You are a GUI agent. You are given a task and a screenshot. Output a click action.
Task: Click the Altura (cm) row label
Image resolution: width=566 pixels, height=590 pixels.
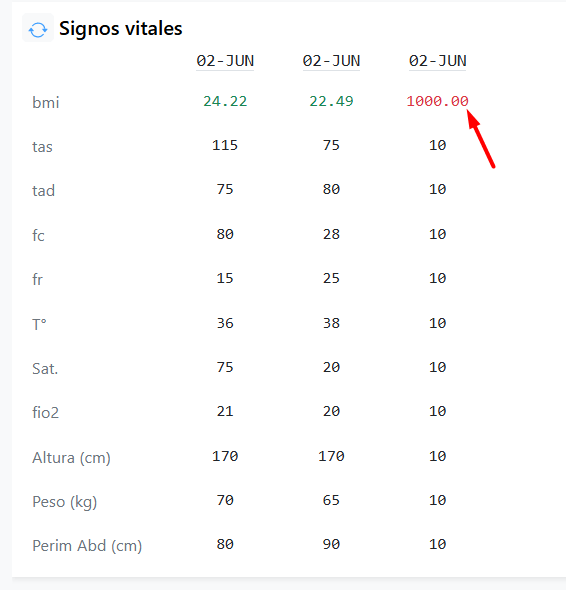click(x=71, y=458)
